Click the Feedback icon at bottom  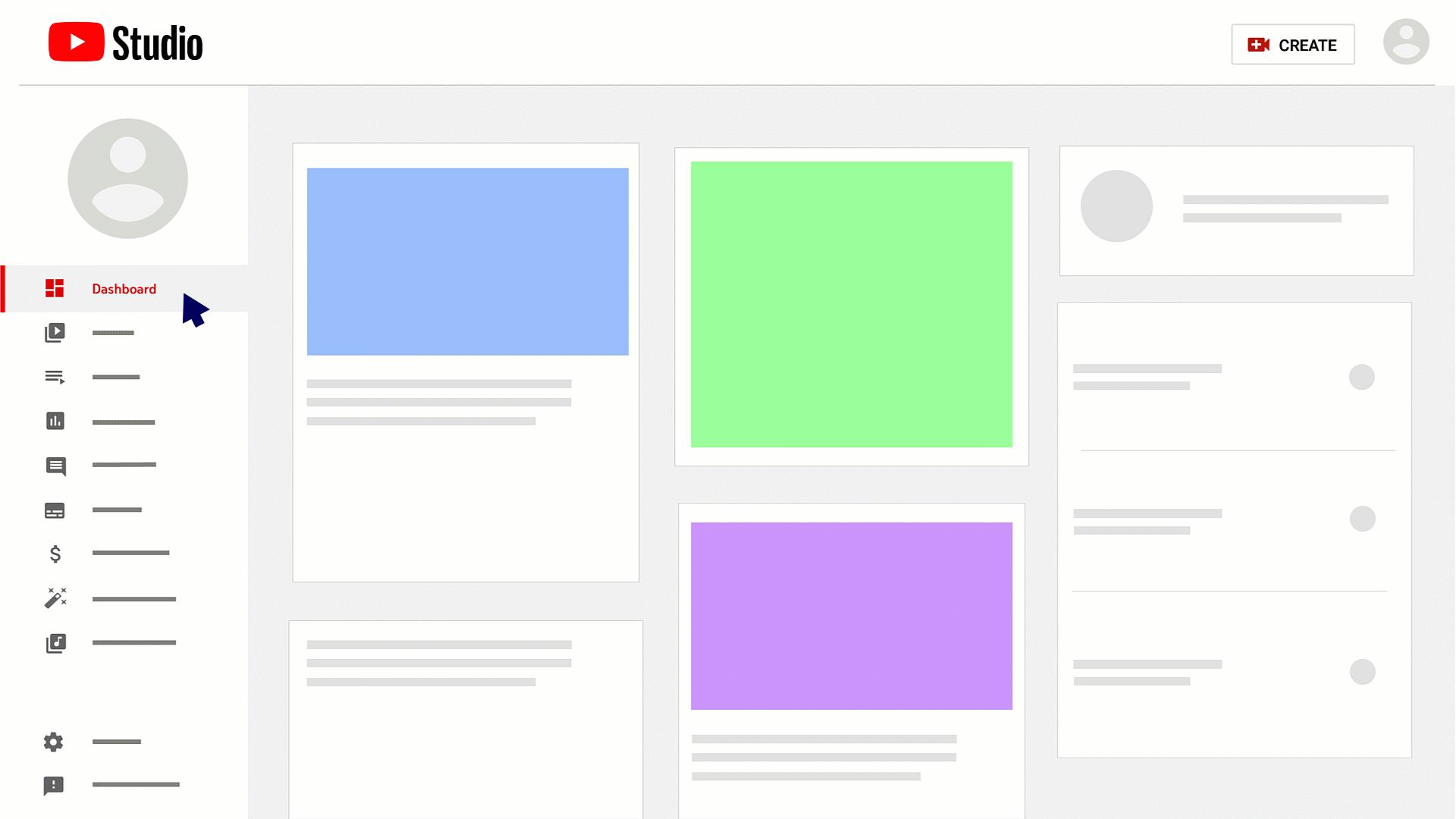pyautogui.click(x=53, y=786)
